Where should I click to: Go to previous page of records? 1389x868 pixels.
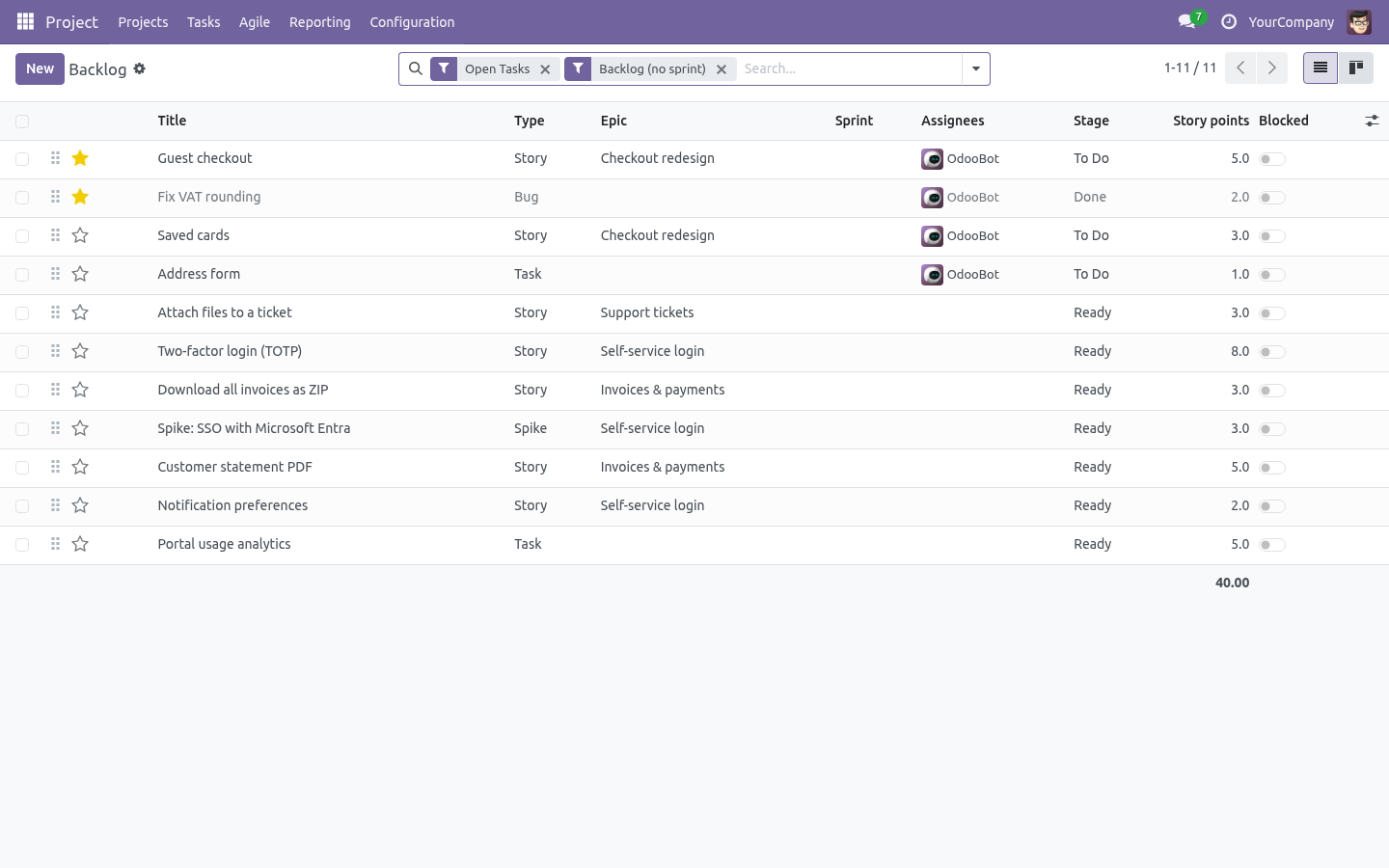(x=1240, y=68)
